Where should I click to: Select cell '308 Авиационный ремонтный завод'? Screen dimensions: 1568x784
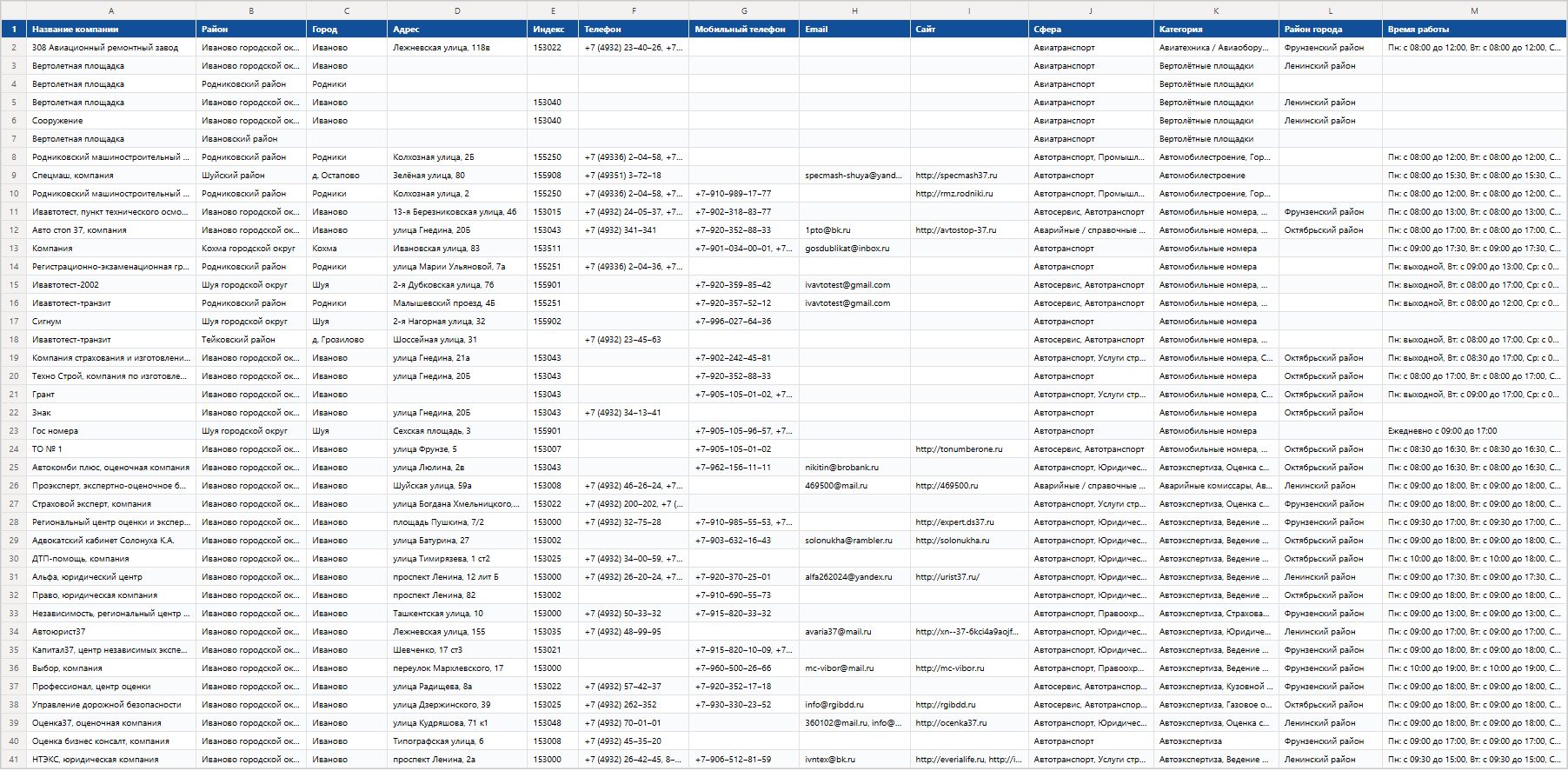pos(111,48)
